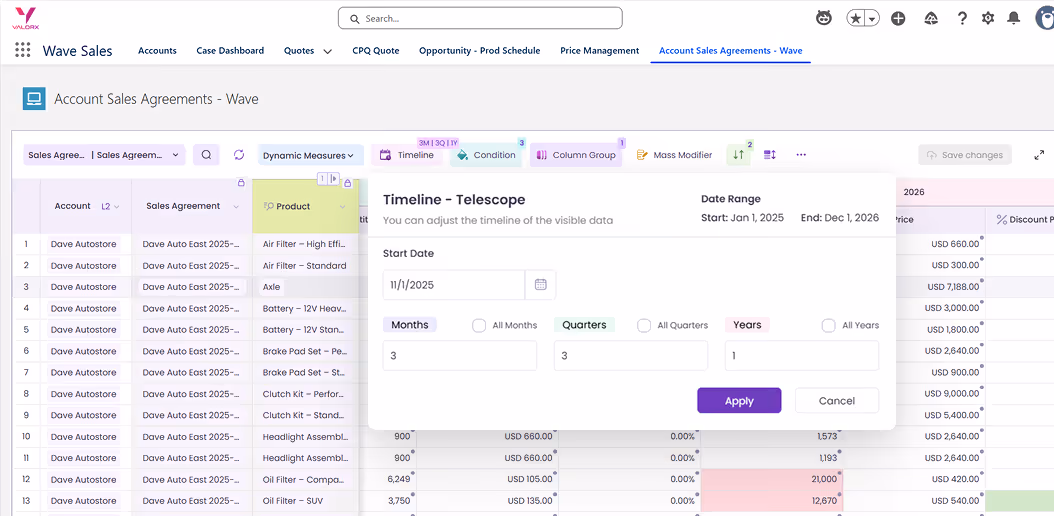Click the Apply button
The image size is (1054, 516).
[739, 400]
